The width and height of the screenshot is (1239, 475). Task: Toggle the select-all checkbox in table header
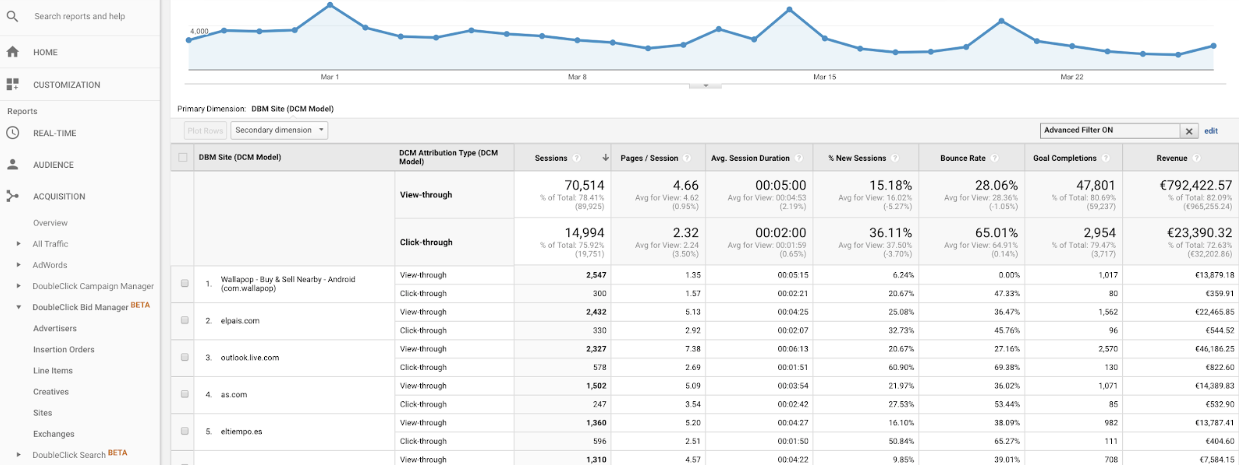point(182,158)
